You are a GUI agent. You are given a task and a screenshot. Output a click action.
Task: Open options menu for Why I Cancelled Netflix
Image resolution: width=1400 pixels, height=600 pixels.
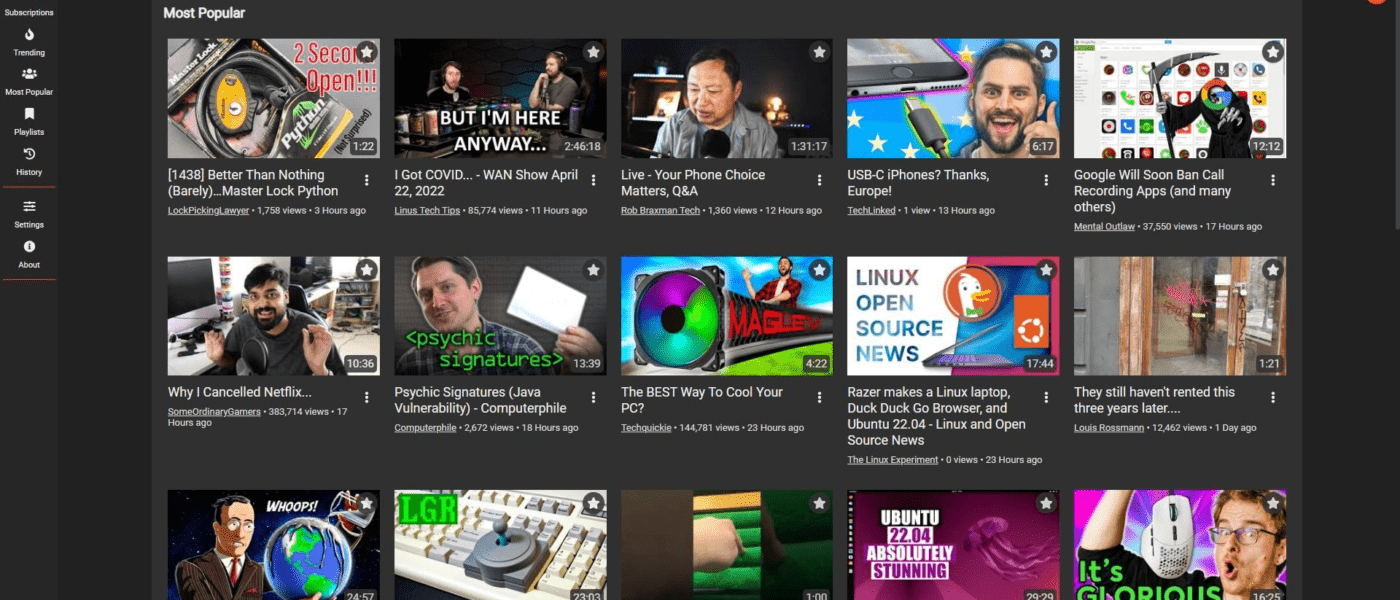pos(366,397)
